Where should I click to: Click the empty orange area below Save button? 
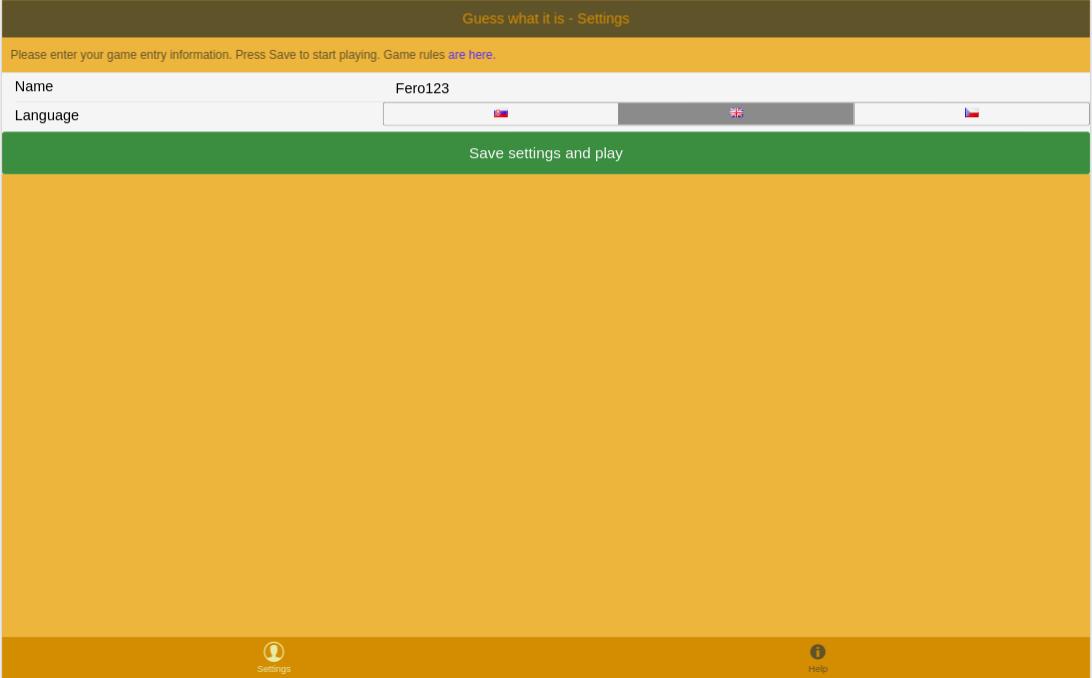pos(546,400)
